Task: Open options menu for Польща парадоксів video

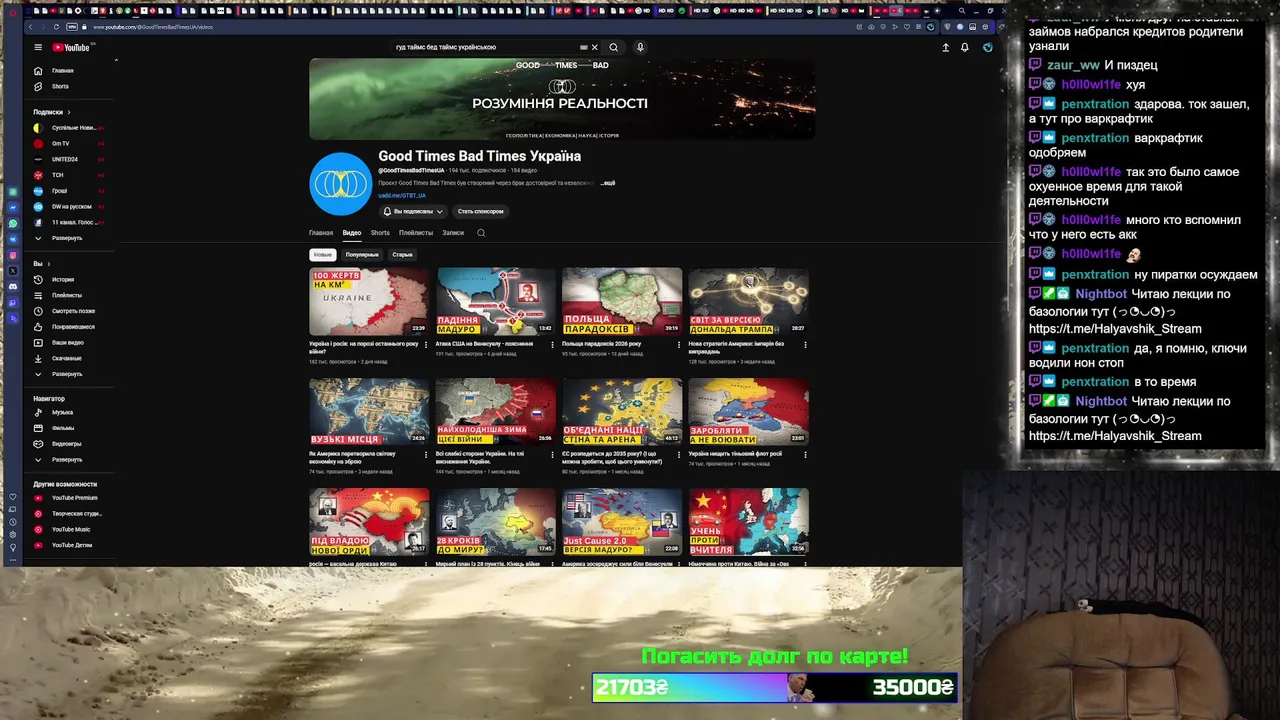Action: [679, 345]
